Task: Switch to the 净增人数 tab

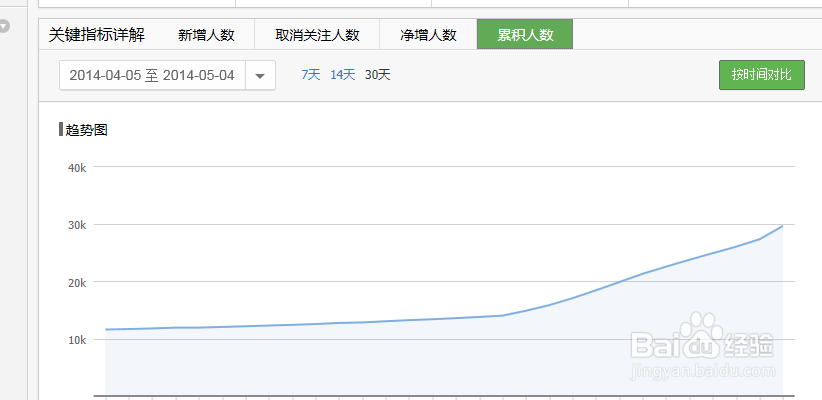Action: tap(428, 35)
